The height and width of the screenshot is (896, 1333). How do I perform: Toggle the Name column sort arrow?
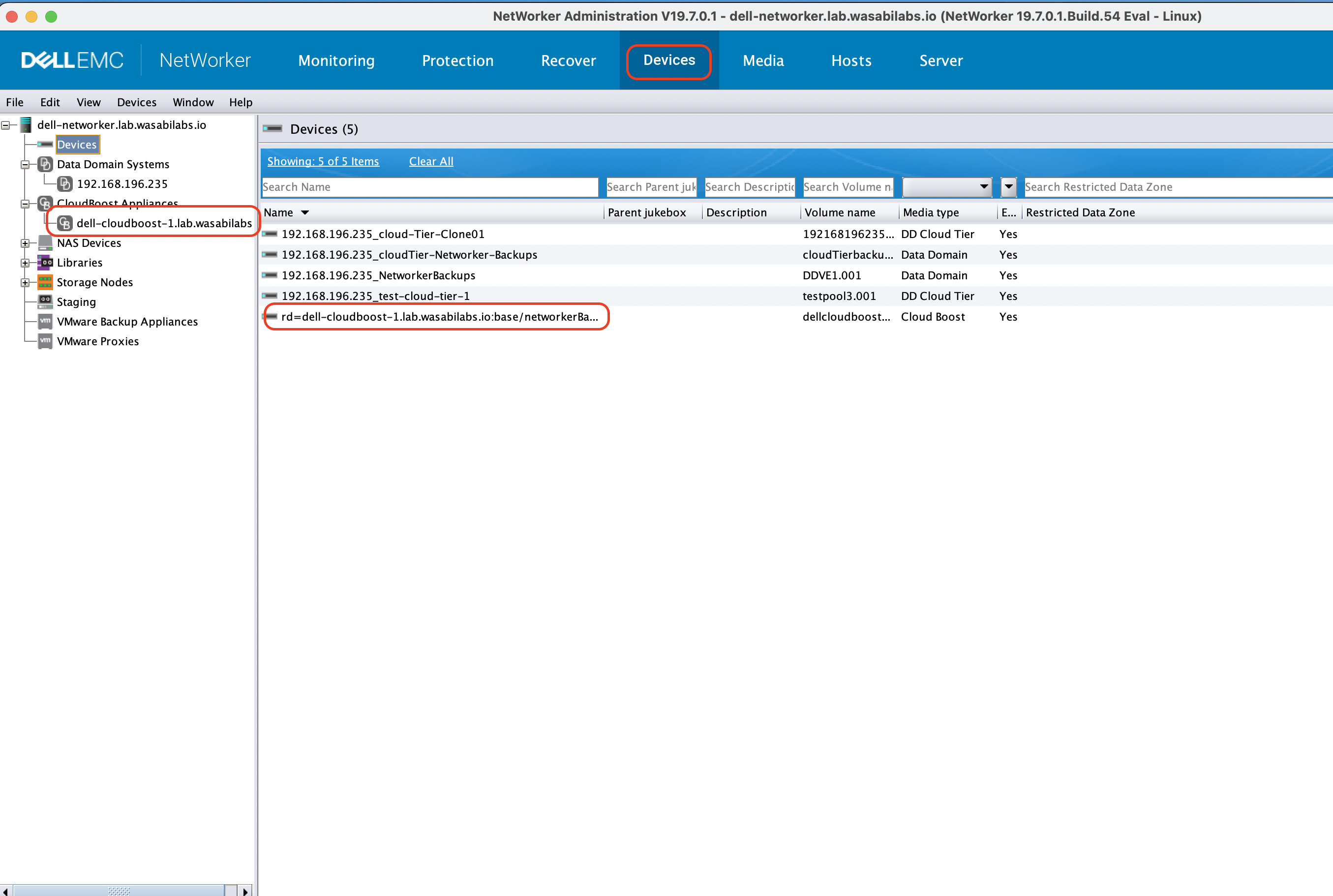[x=305, y=212]
